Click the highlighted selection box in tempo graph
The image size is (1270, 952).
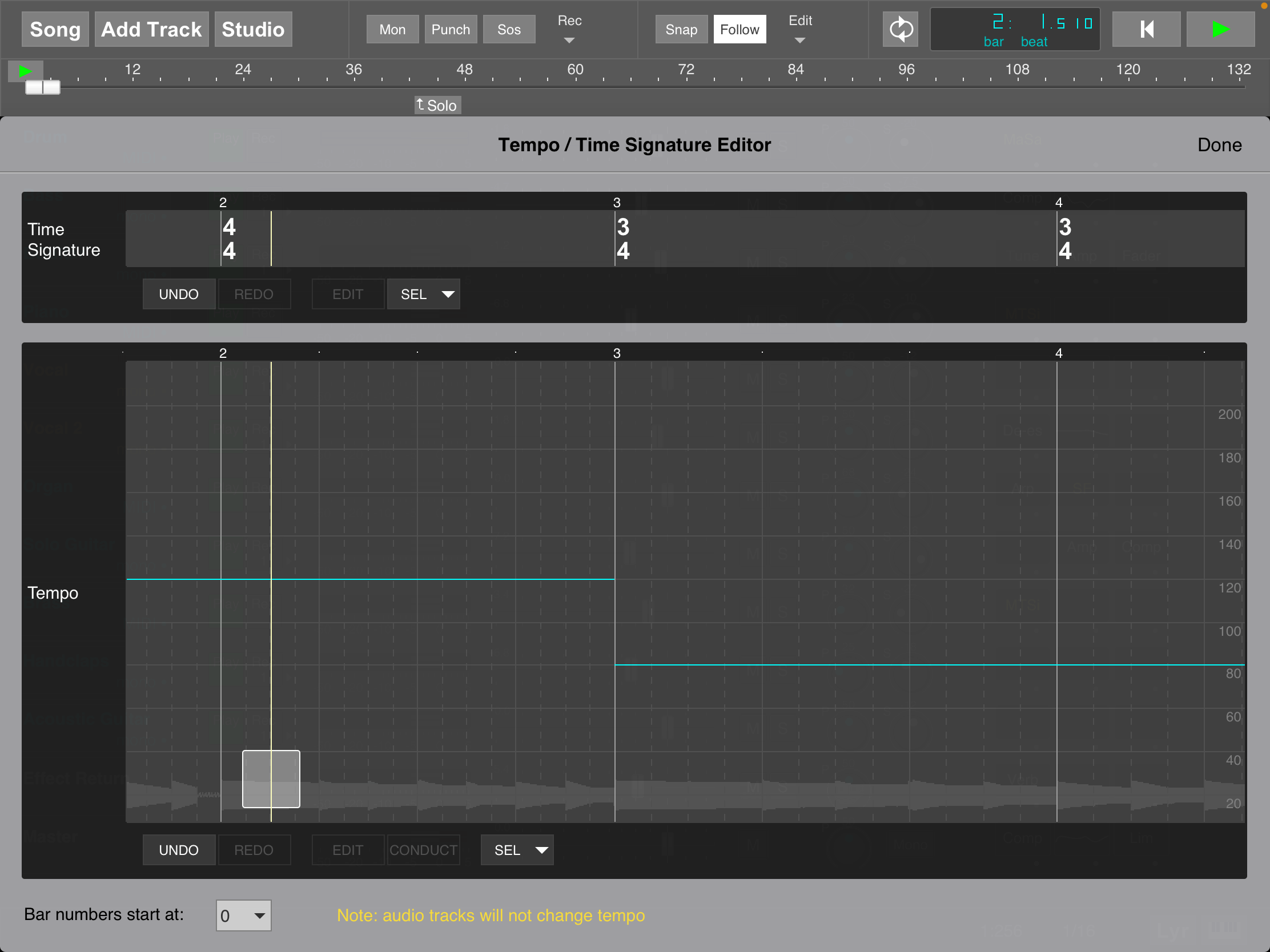[271, 778]
